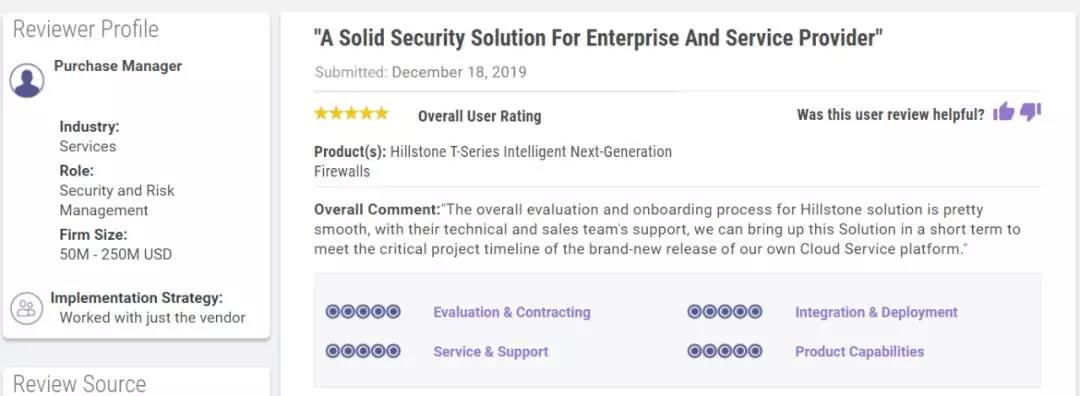Click the five-star Overall User Rating
The image size is (1080, 396).
point(351,114)
